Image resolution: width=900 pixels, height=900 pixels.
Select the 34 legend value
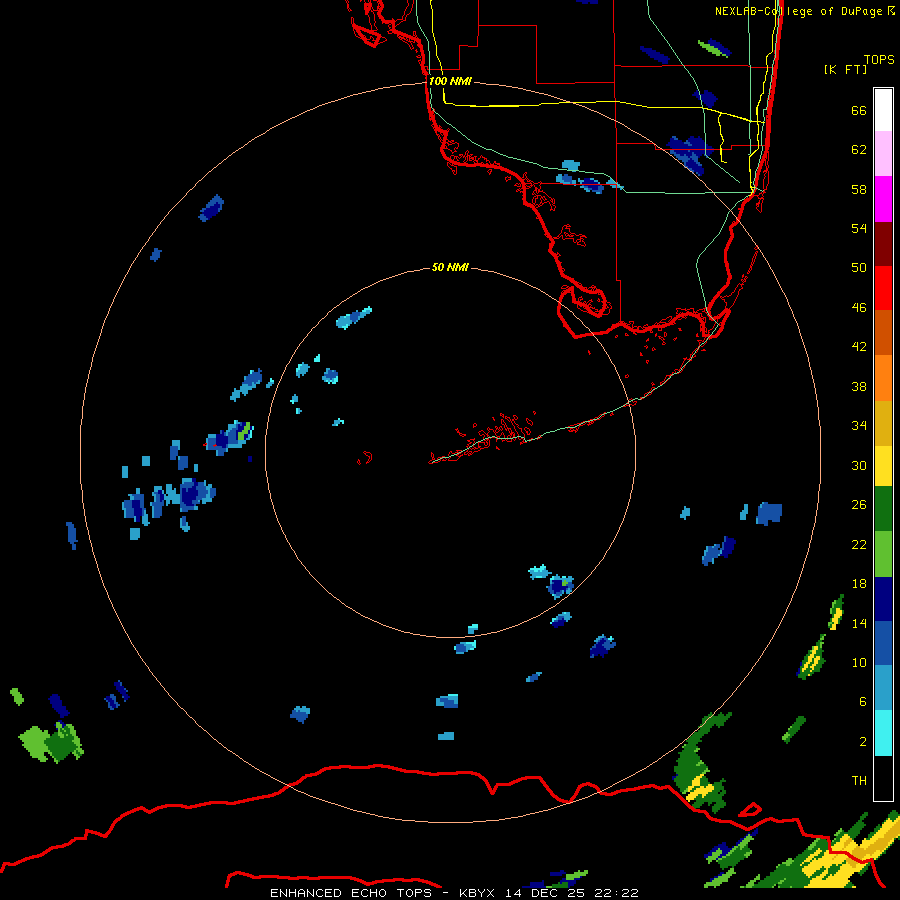[x=859, y=426]
